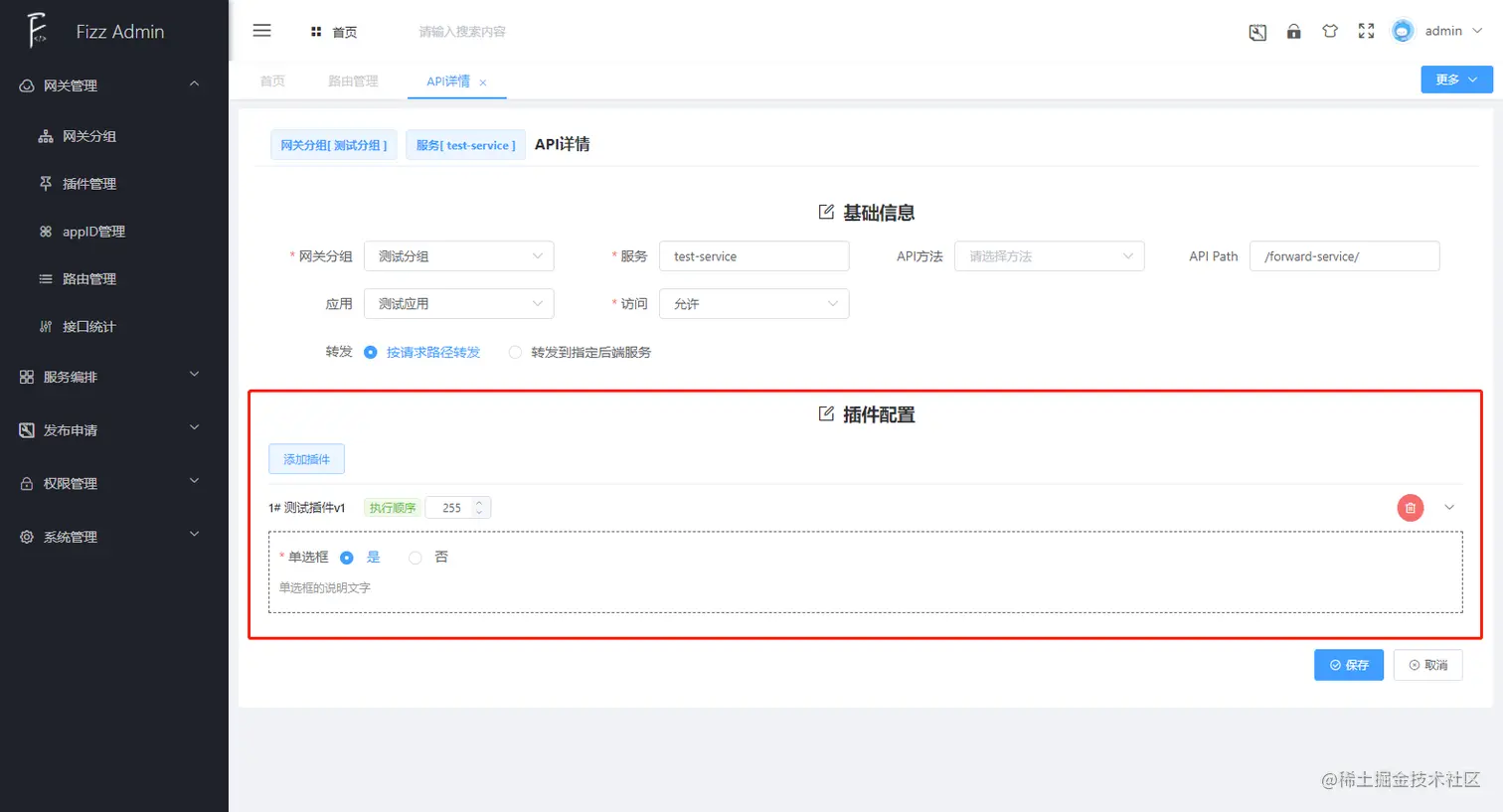
Task: Click the Fizz Admin logo icon
Action: pos(36,31)
